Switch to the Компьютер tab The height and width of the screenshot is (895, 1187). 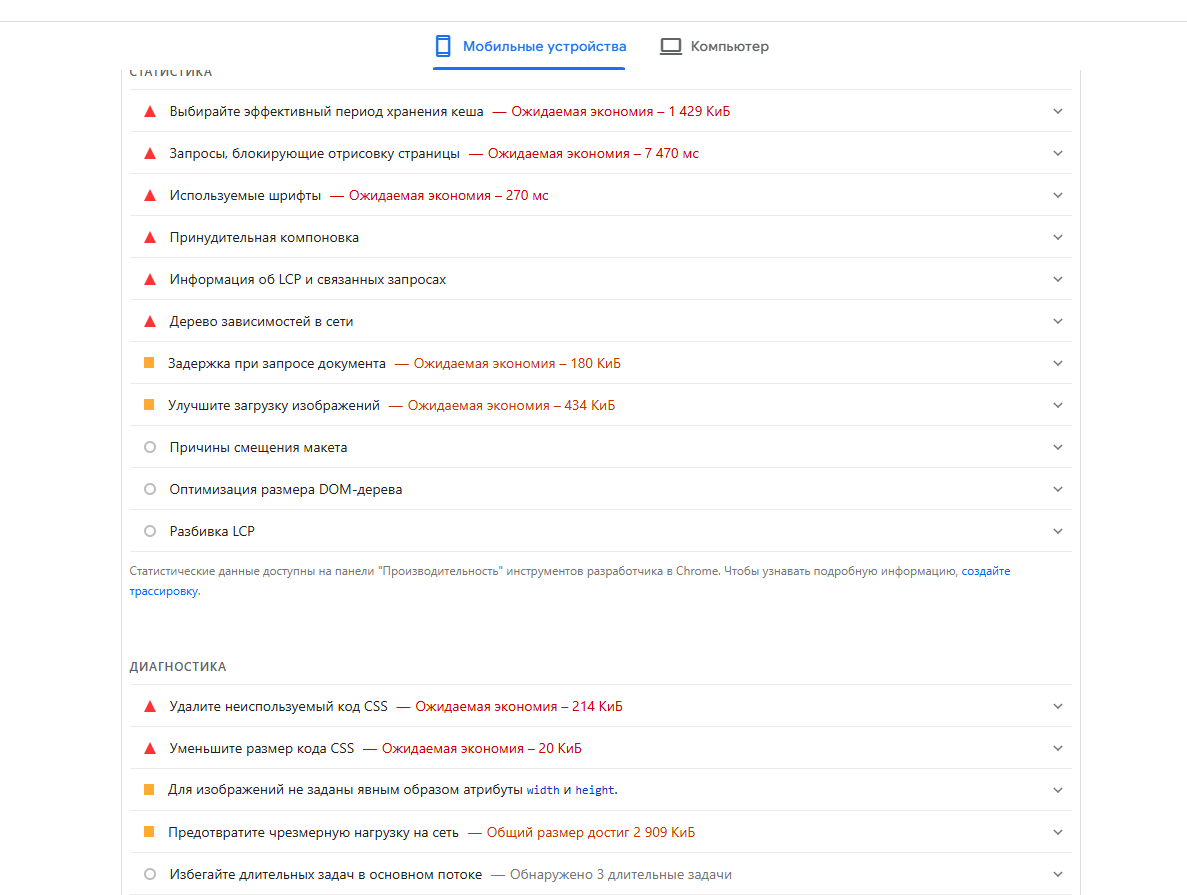[714, 46]
